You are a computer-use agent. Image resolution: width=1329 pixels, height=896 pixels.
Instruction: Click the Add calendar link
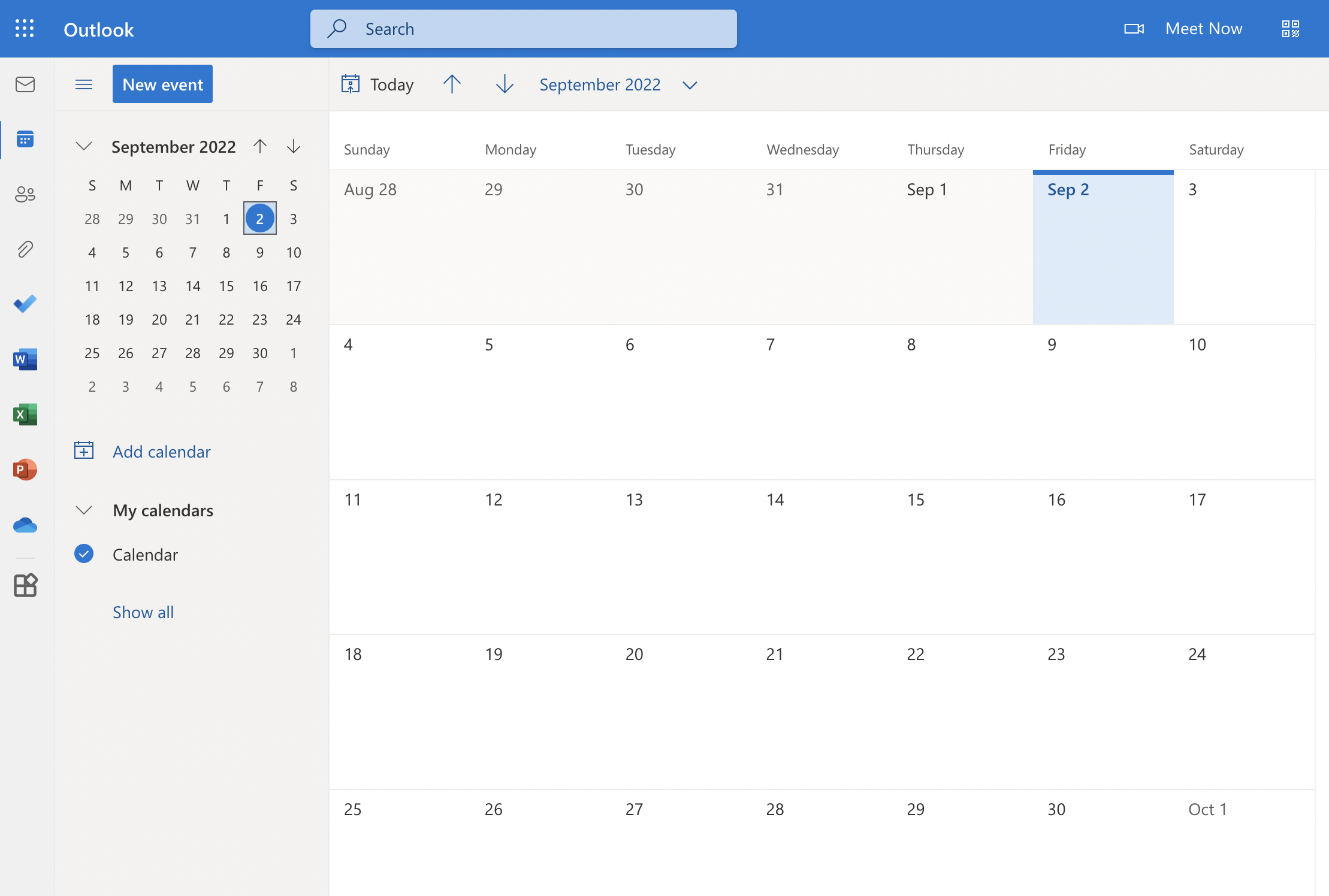162,451
